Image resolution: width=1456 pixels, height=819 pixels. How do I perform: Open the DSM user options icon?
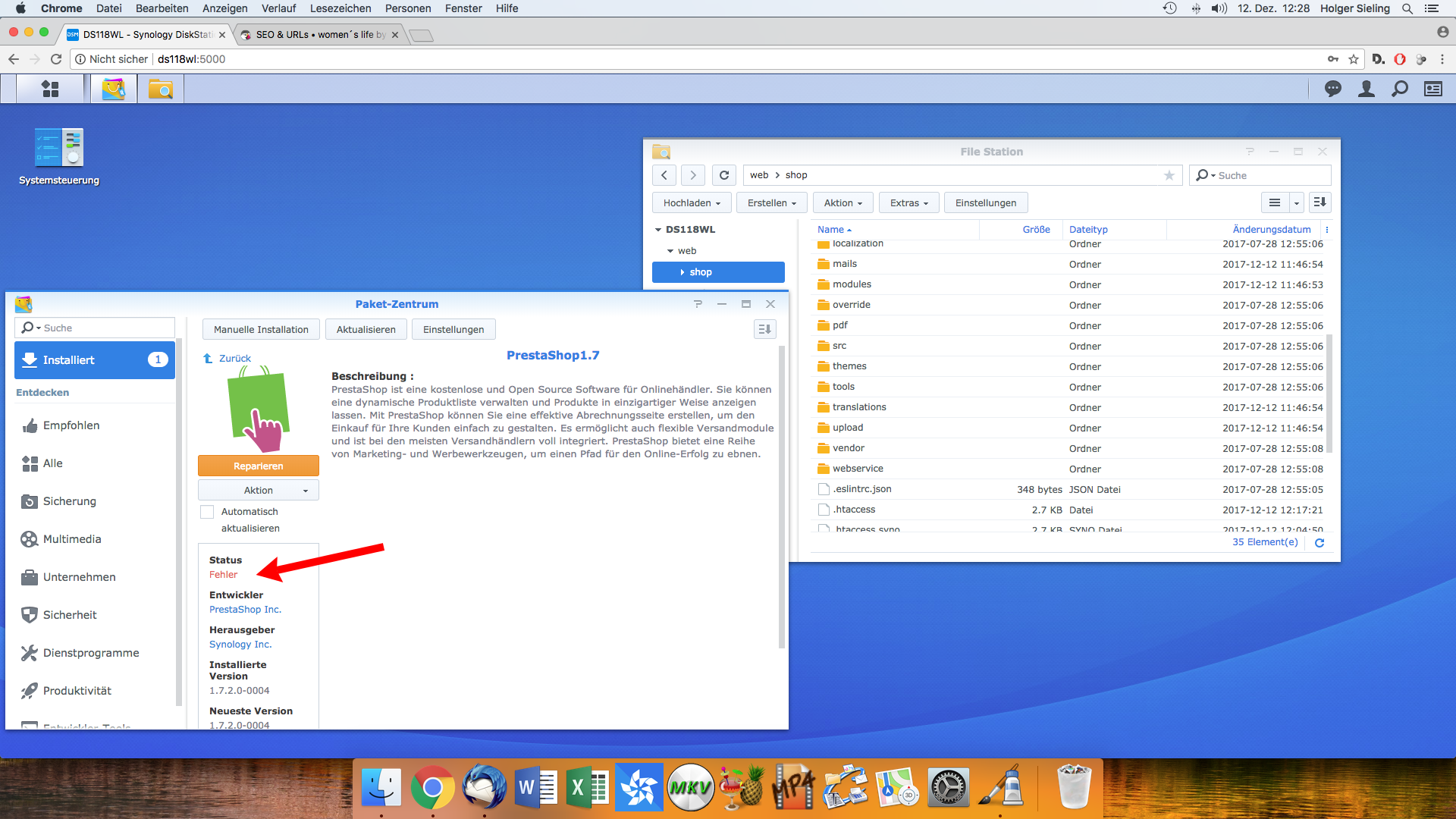[1366, 89]
